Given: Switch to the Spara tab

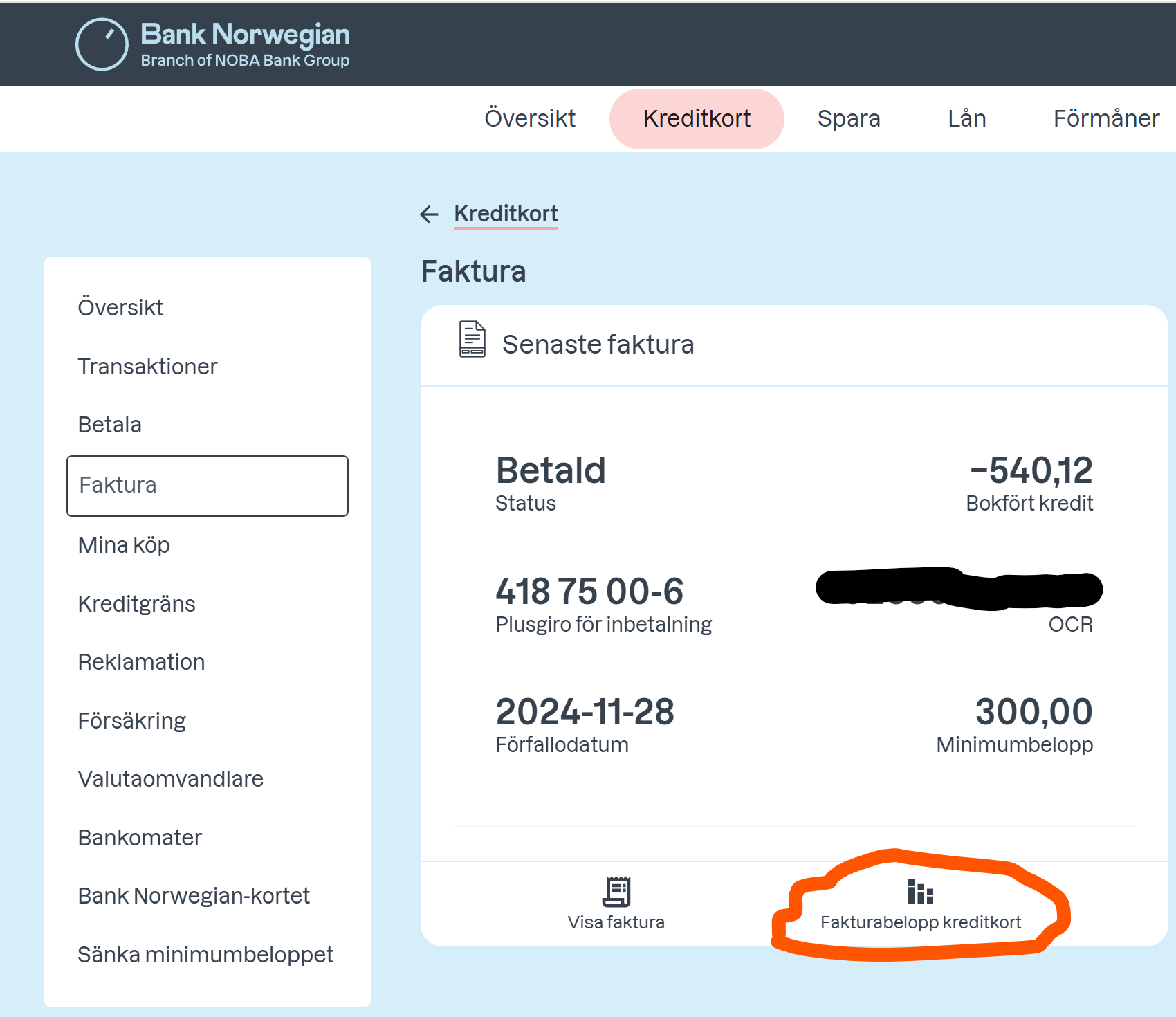Looking at the screenshot, I should click(x=849, y=118).
